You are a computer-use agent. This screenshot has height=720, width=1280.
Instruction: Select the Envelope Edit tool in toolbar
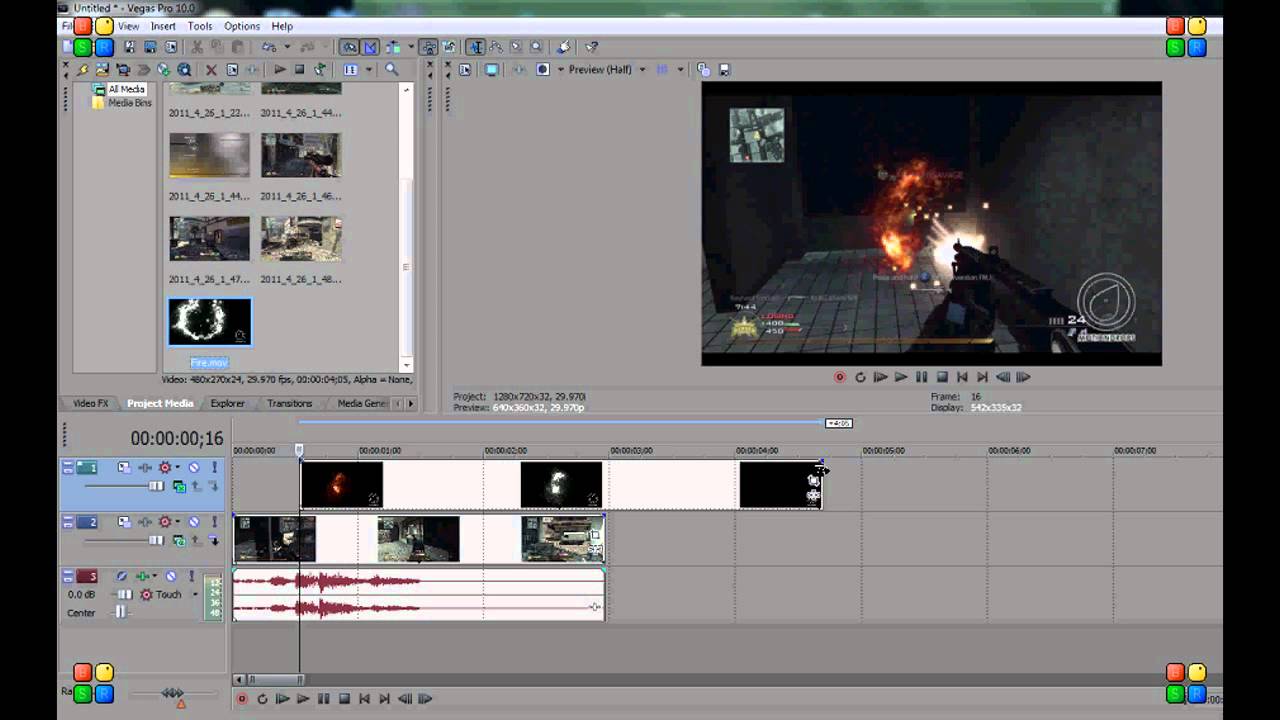[495, 47]
